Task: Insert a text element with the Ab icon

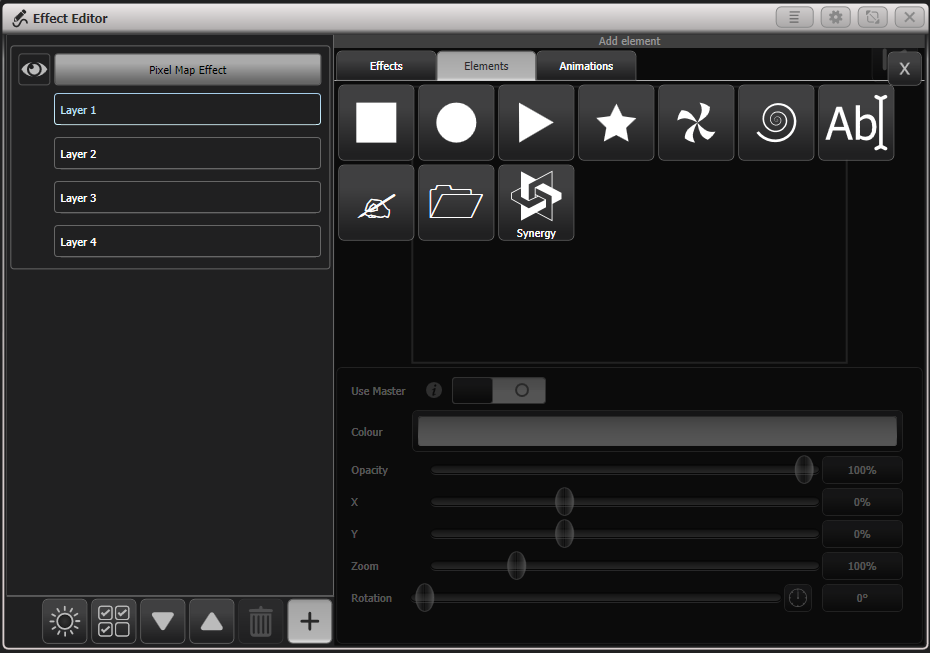Action: 855,122
